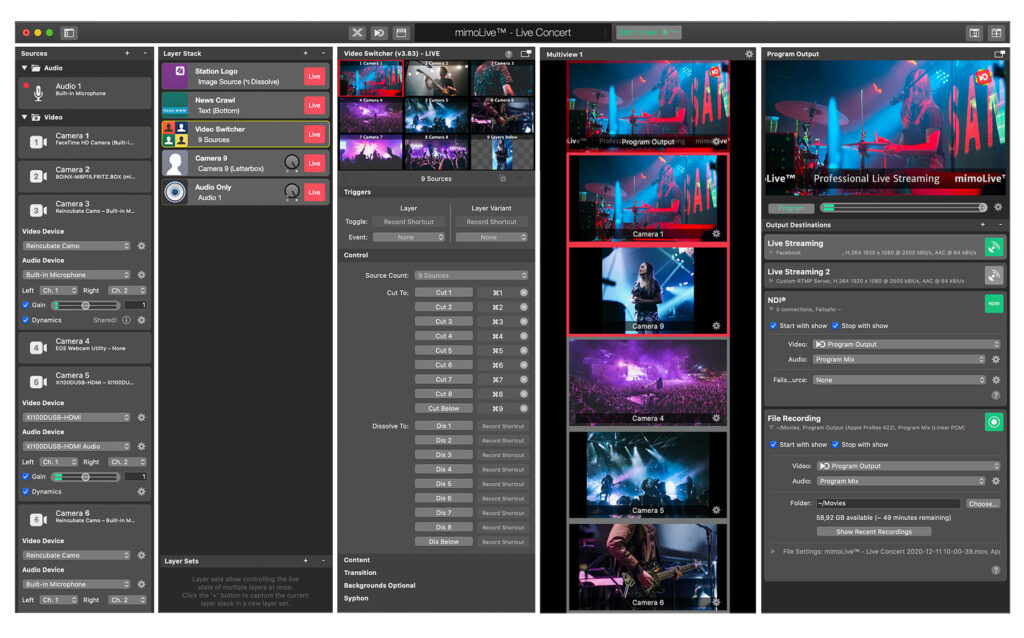Open gear on Camera 9 multiview tile
Viewport: 1024px width, 638px height.
(x=716, y=326)
